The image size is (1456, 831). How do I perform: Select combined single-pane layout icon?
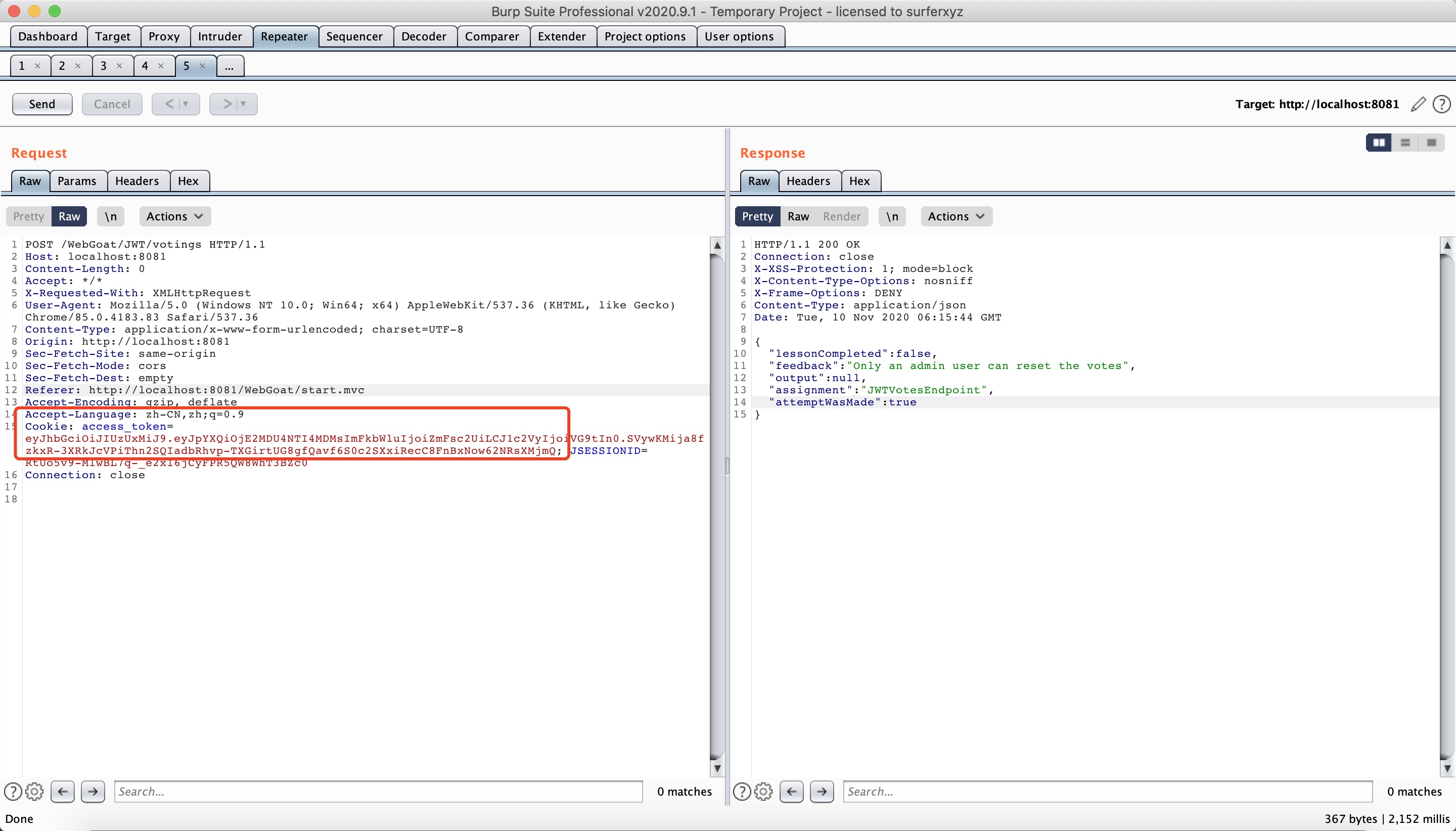pyautogui.click(x=1431, y=143)
